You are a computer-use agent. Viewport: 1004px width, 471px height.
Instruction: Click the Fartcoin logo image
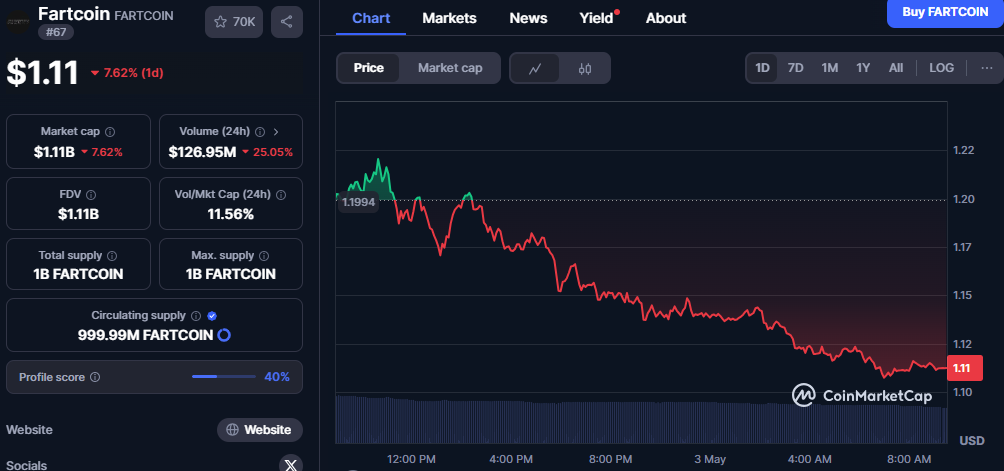click(x=18, y=22)
